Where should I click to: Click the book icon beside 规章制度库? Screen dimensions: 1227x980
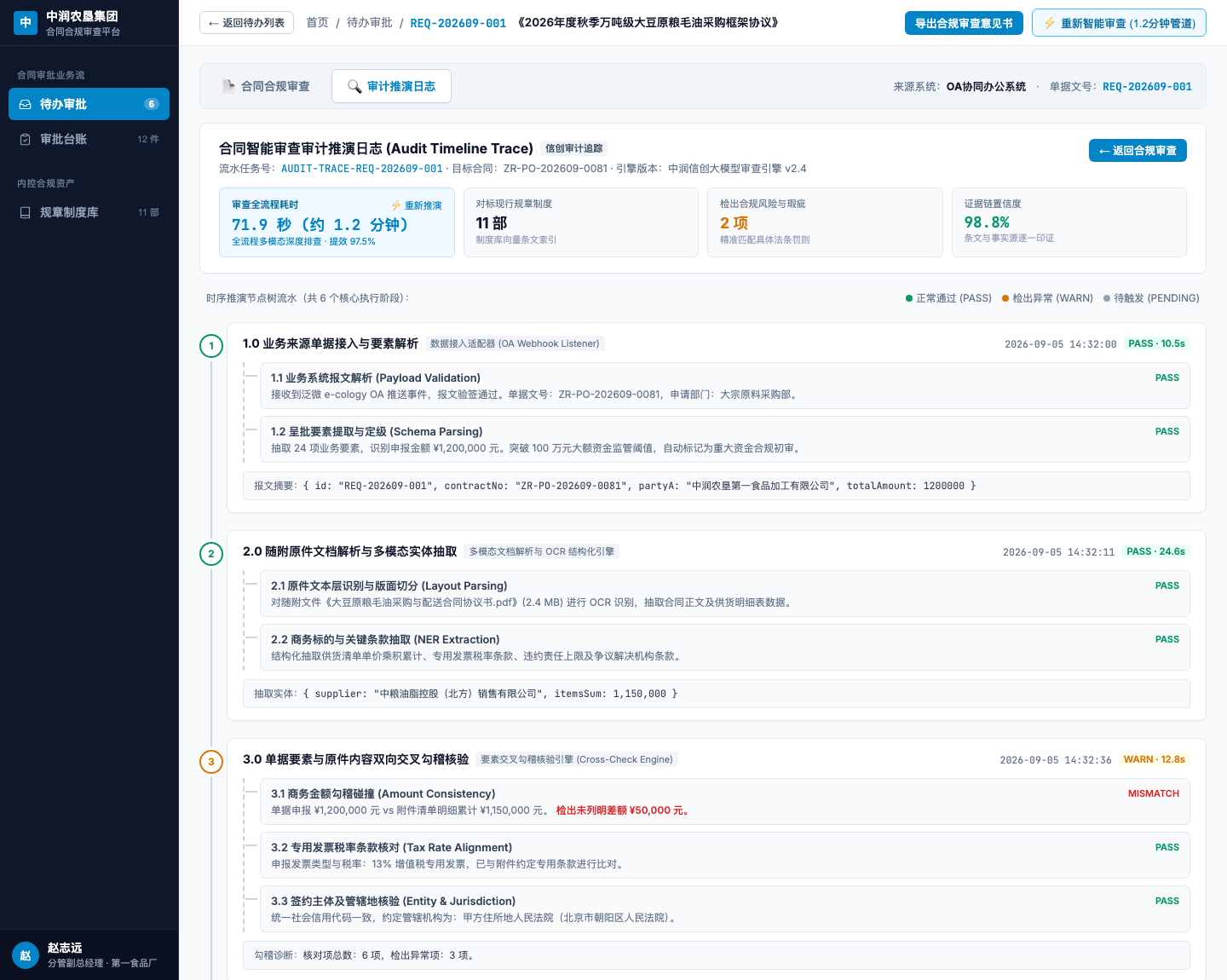coord(26,212)
